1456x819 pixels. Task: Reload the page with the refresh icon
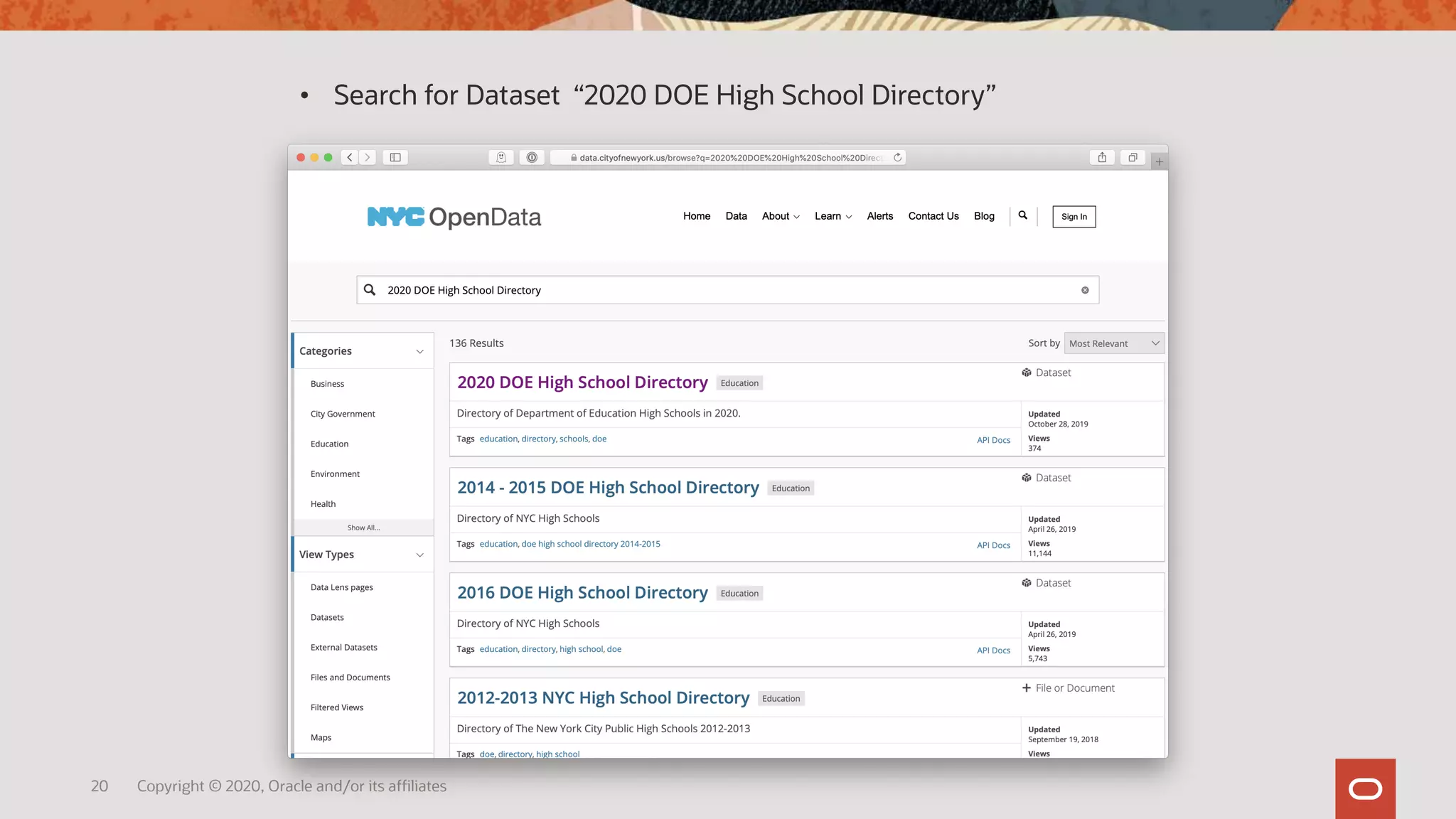pos(898,157)
